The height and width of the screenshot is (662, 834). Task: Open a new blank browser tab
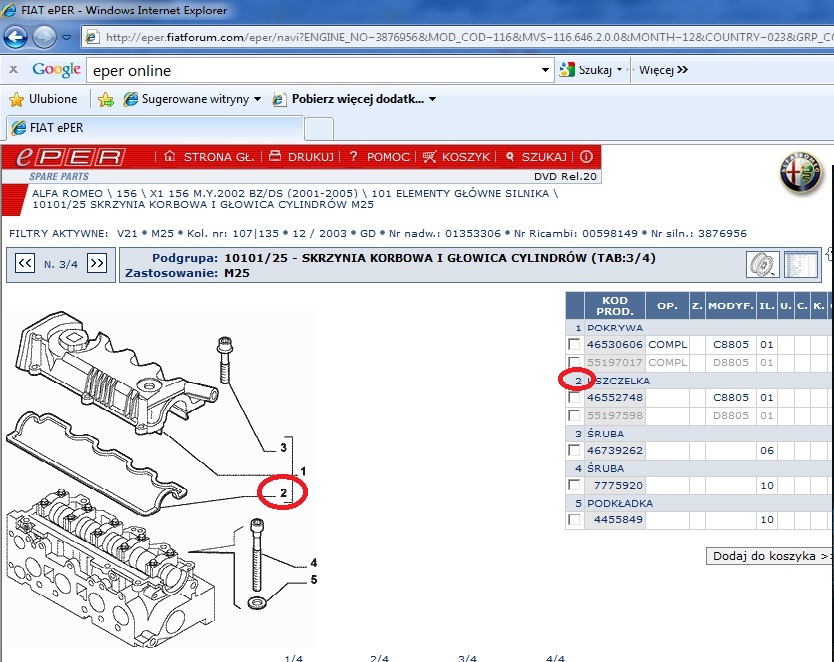(x=319, y=129)
